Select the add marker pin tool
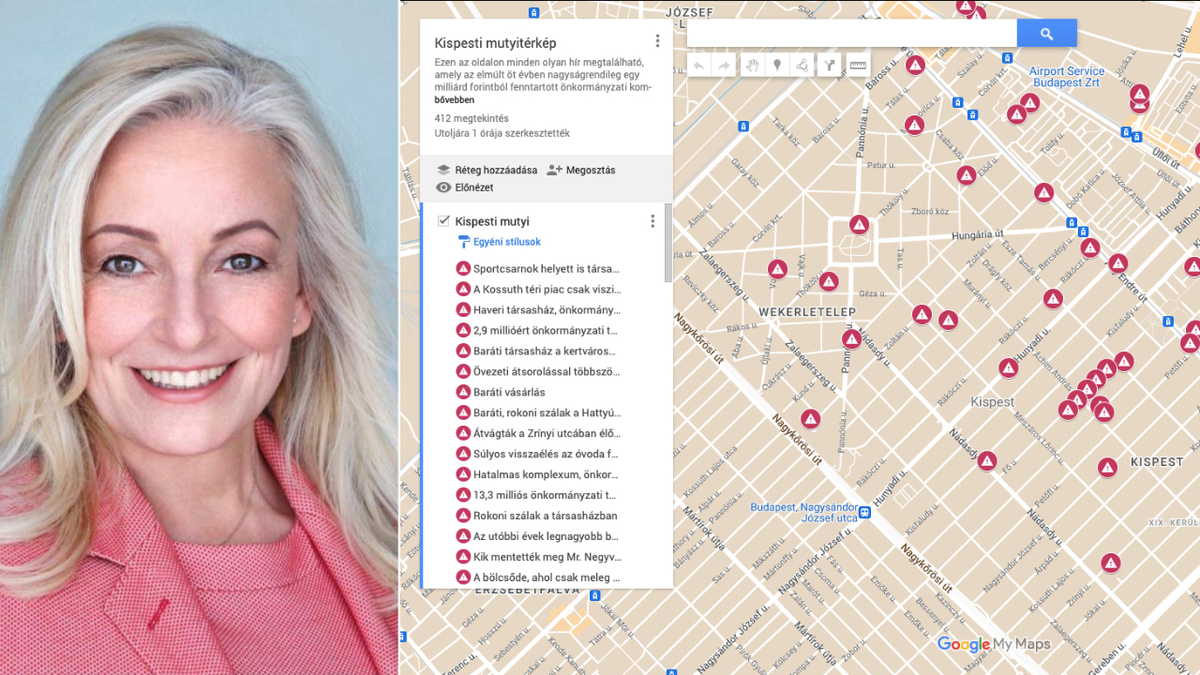This screenshot has height=675, width=1200. tap(778, 65)
